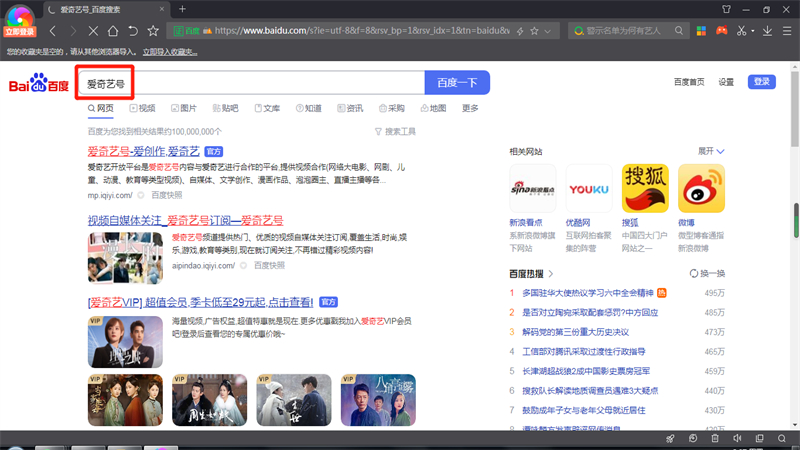Open address bar dropdown arrow
The image size is (800, 450).
tap(548, 31)
